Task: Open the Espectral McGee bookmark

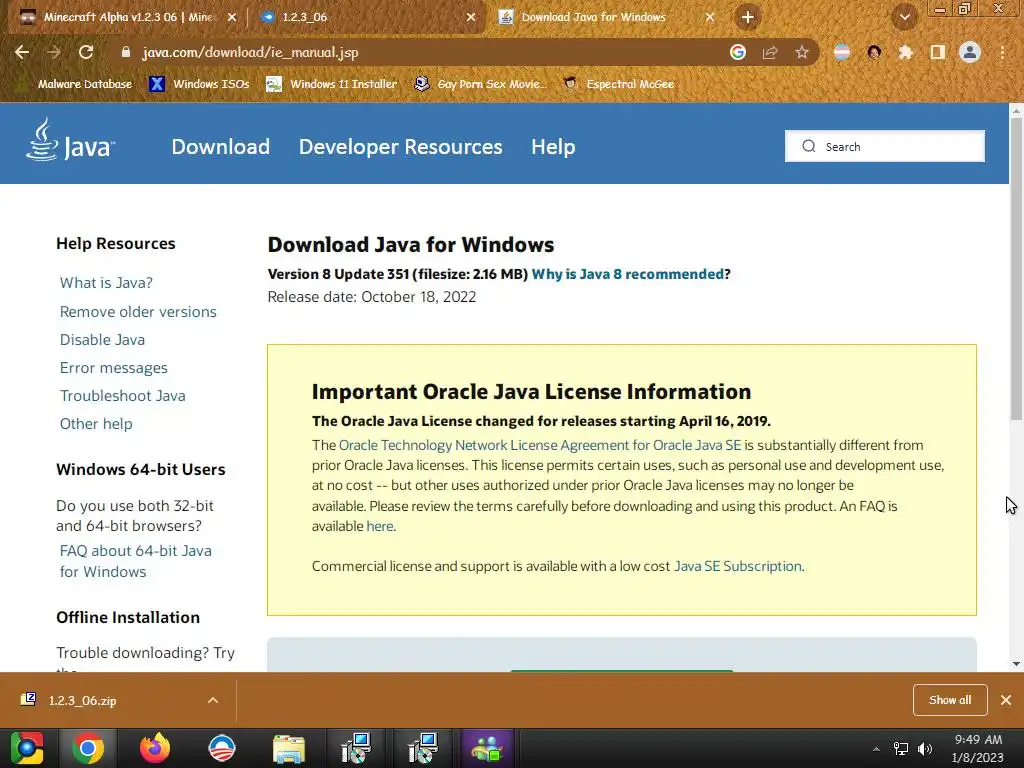Action: pos(619,84)
